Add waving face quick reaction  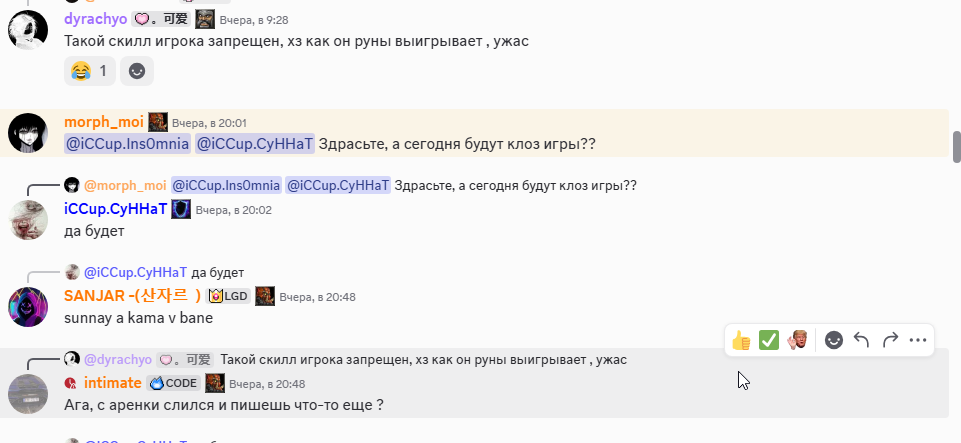(797, 340)
